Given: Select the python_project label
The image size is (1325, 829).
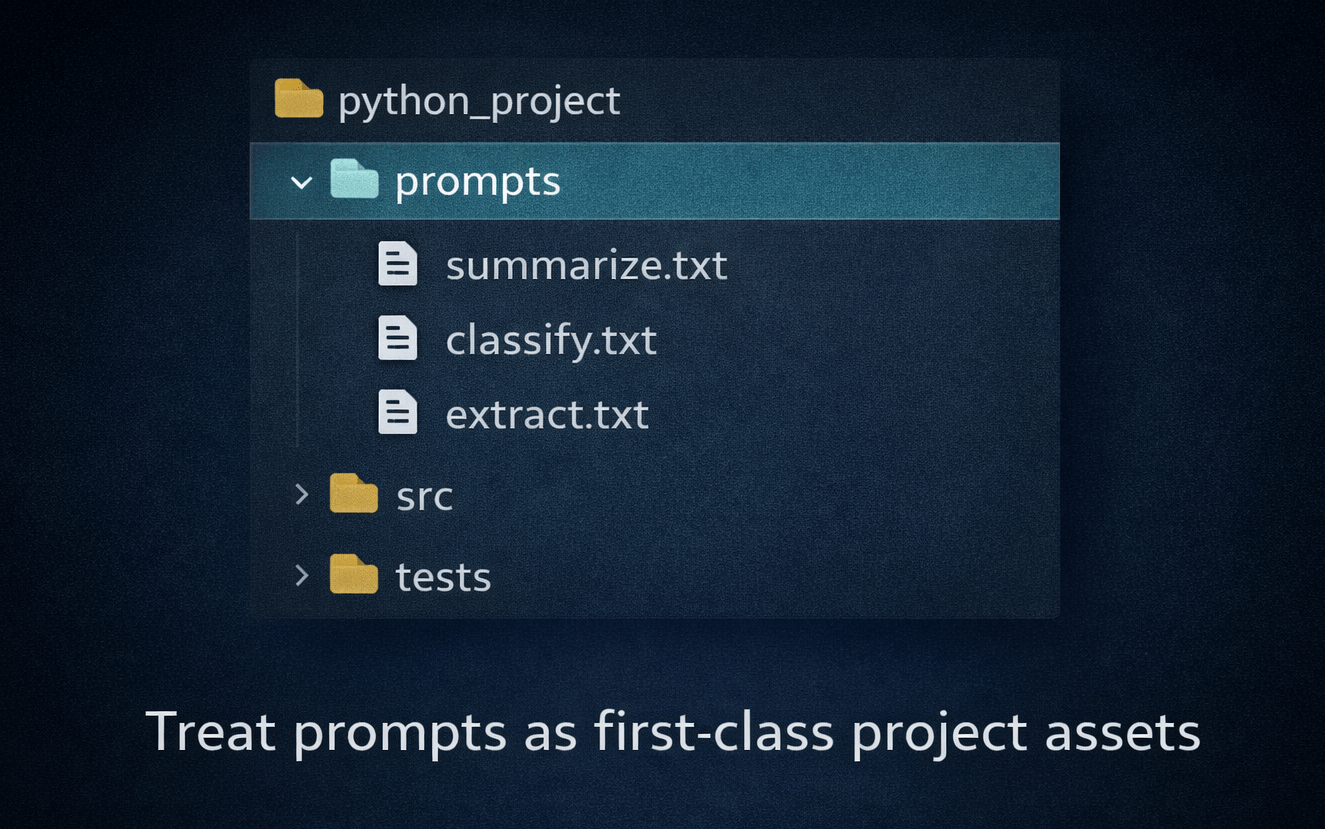Looking at the screenshot, I should 479,102.
